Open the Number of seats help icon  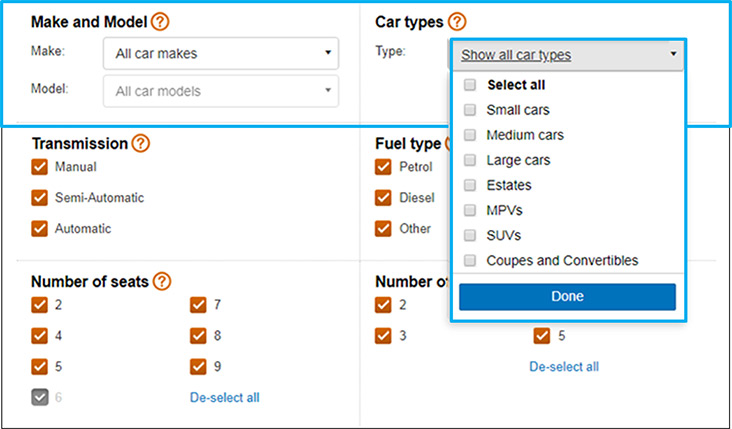coord(162,281)
